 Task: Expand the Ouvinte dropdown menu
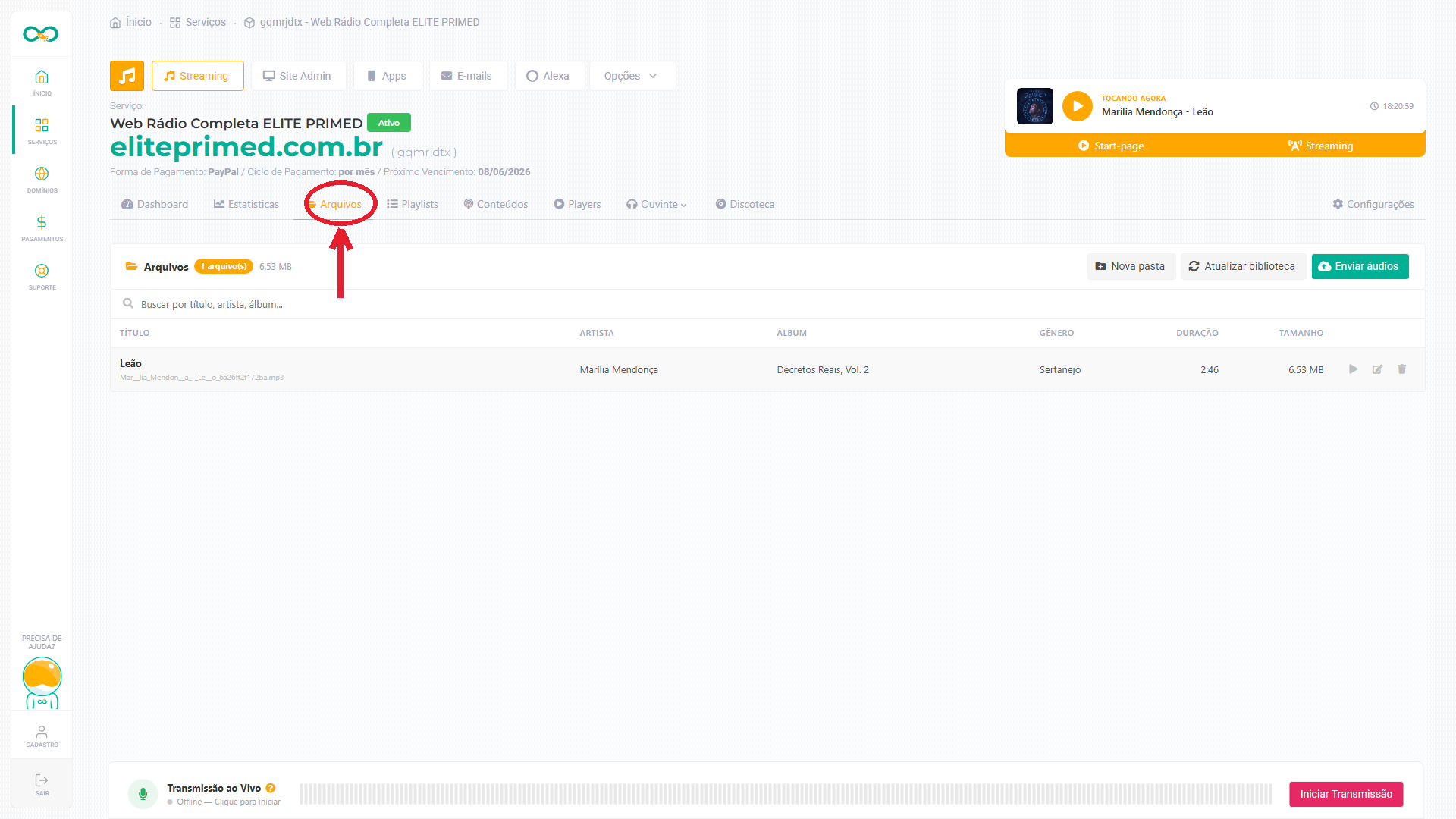[657, 204]
